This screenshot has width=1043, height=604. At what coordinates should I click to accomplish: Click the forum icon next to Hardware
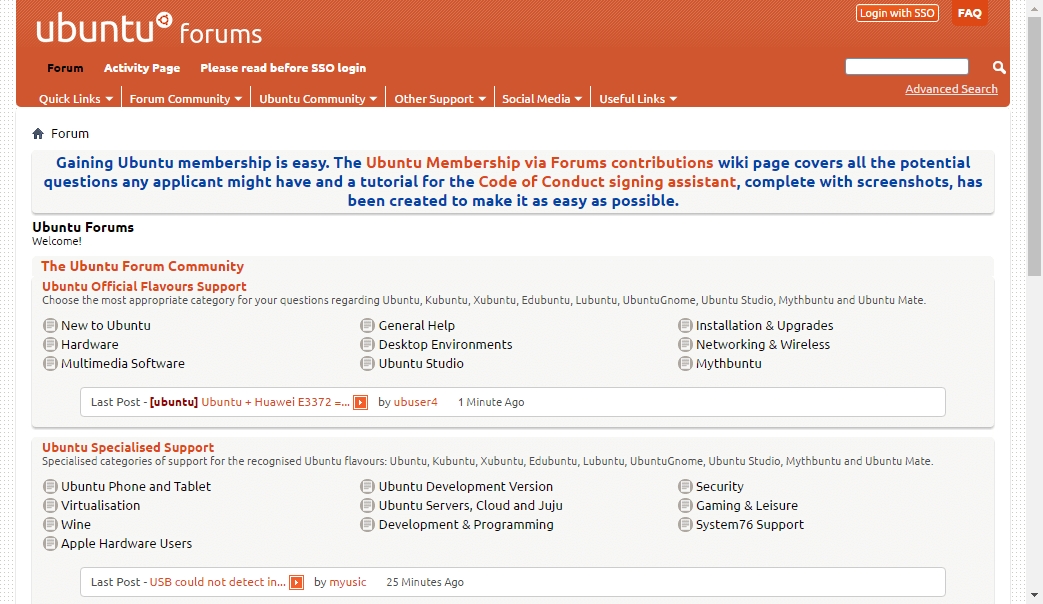[x=50, y=345]
